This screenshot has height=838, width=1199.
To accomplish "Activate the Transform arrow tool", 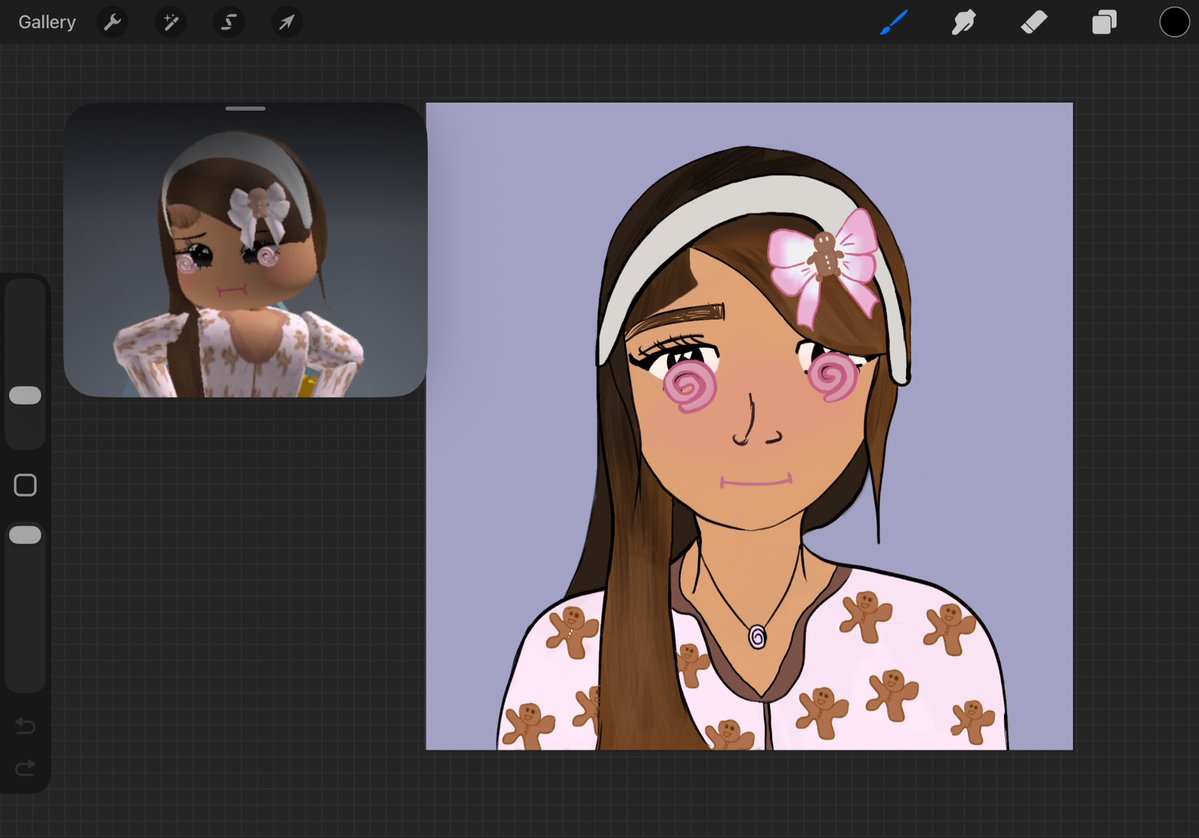I will point(286,22).
